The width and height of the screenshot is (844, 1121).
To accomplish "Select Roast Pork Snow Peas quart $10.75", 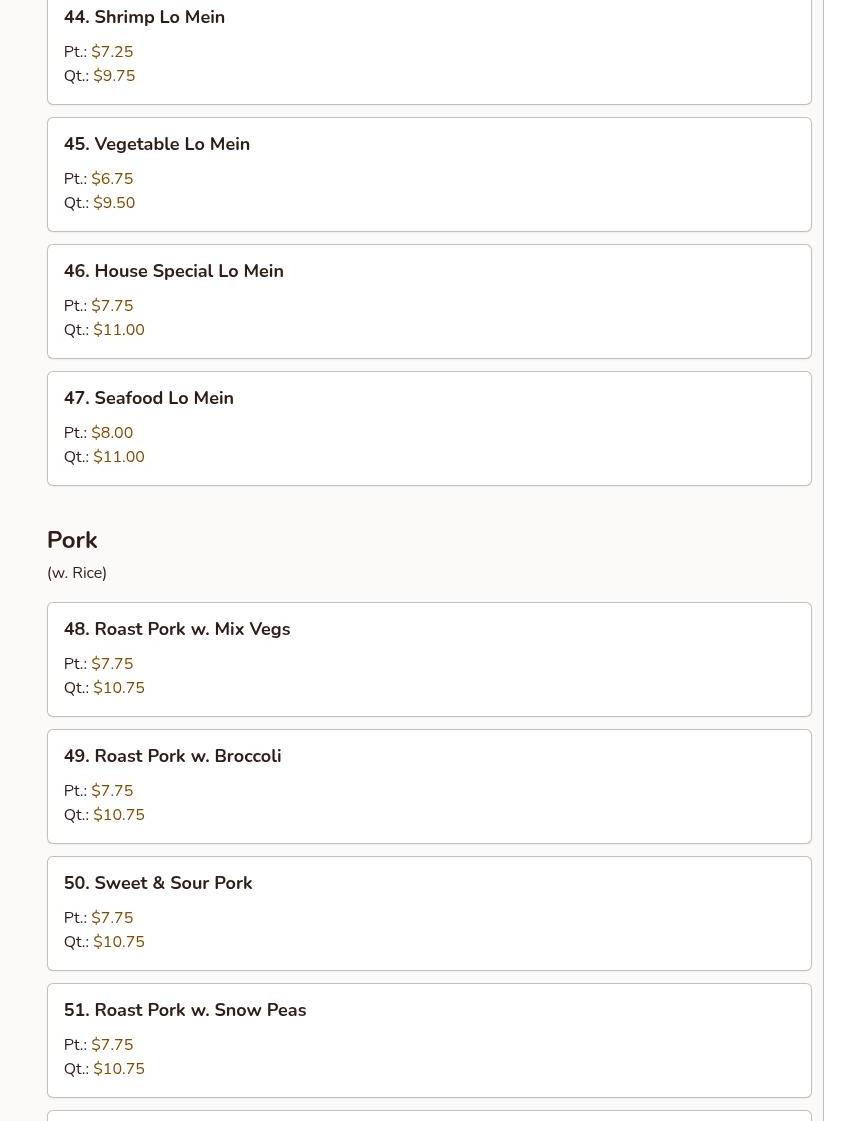I will [119, 1069].
